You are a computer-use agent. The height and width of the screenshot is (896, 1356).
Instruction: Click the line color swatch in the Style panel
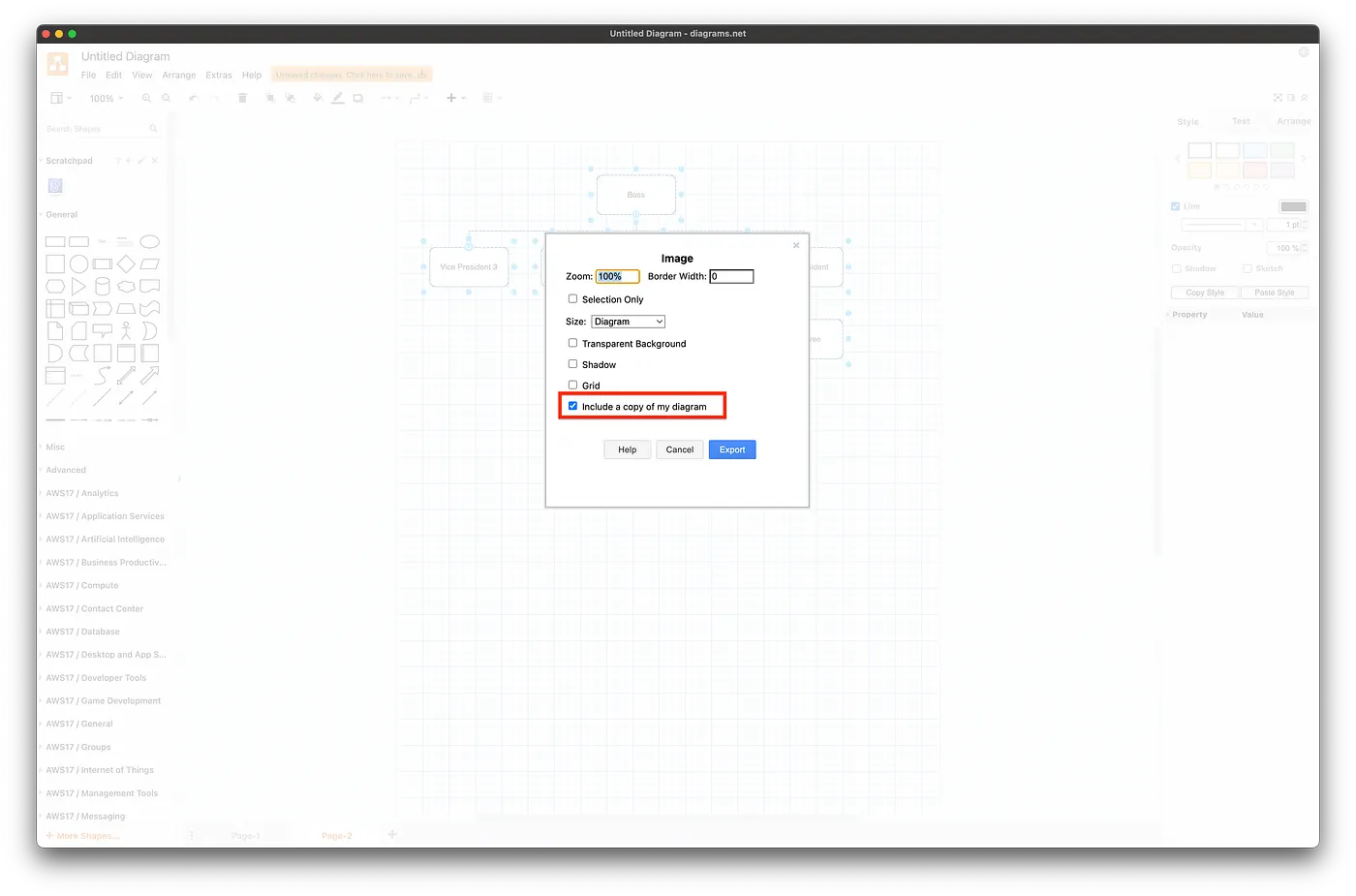pos(1292,205)
